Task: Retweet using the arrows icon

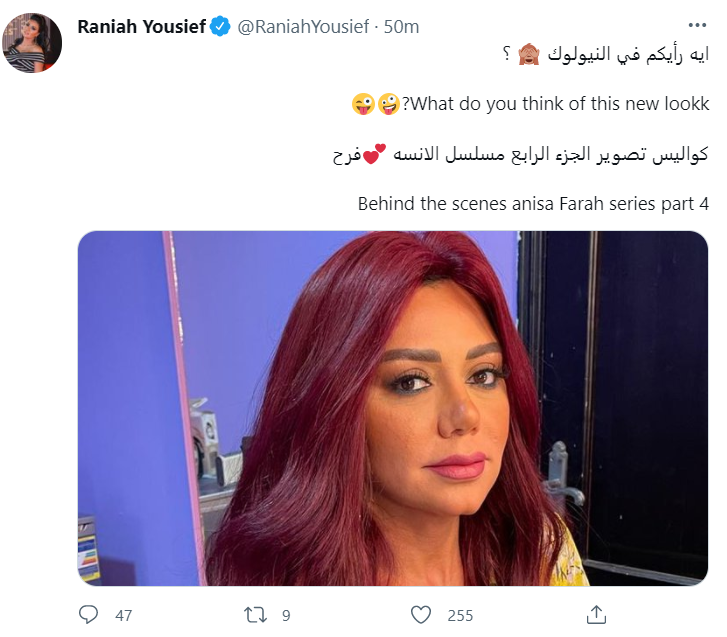Action: click(255, 615)
